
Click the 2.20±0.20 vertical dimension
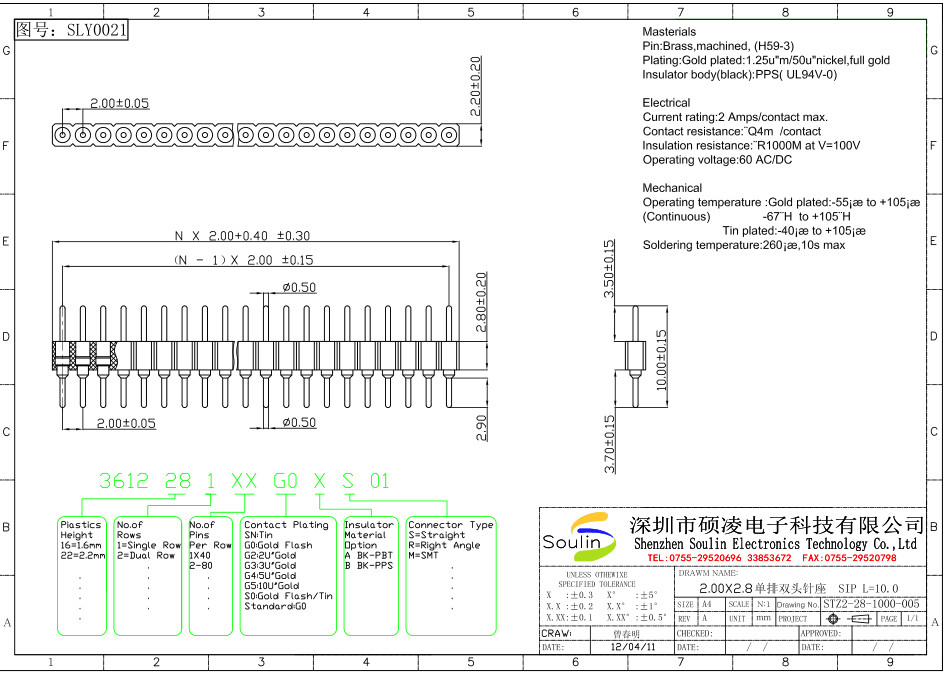(475, 86)
